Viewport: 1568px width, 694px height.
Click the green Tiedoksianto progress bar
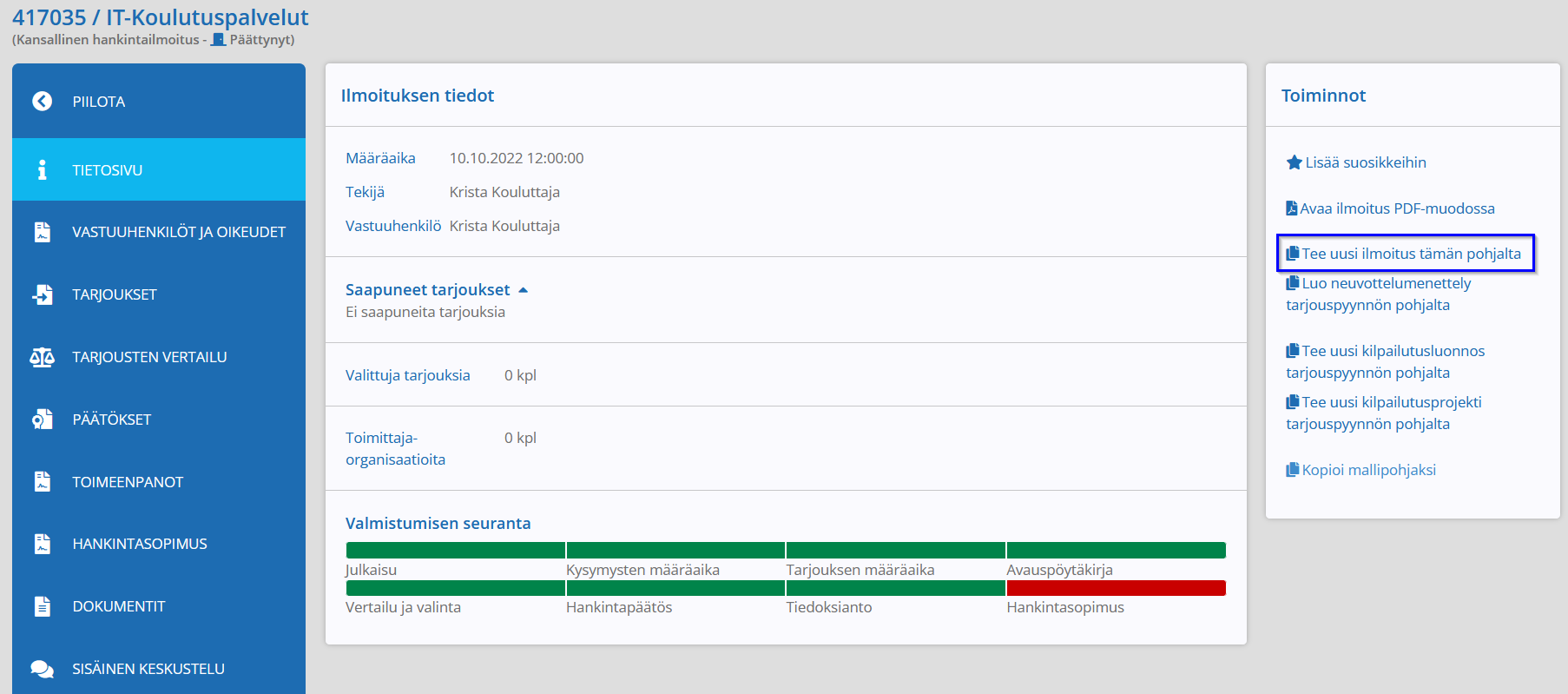point(896,588)
